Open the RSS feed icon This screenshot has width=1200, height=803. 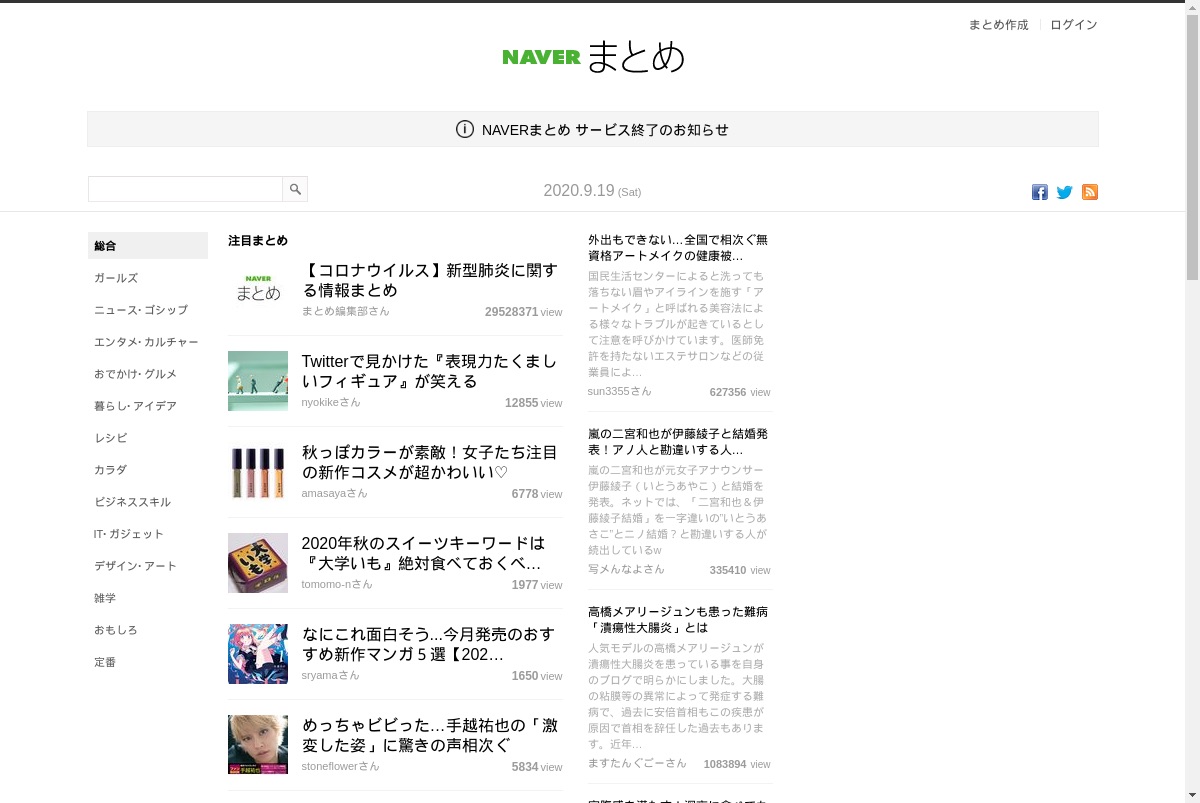coord(1090,192)
